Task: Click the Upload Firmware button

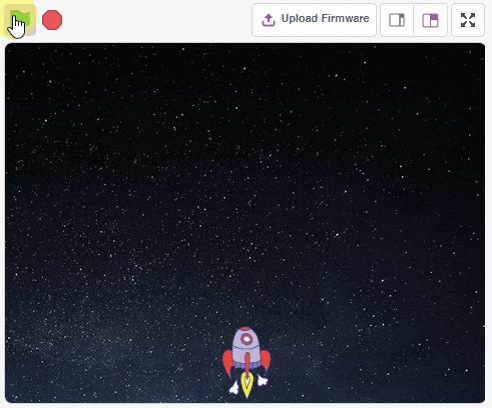Action: point(314,20)
